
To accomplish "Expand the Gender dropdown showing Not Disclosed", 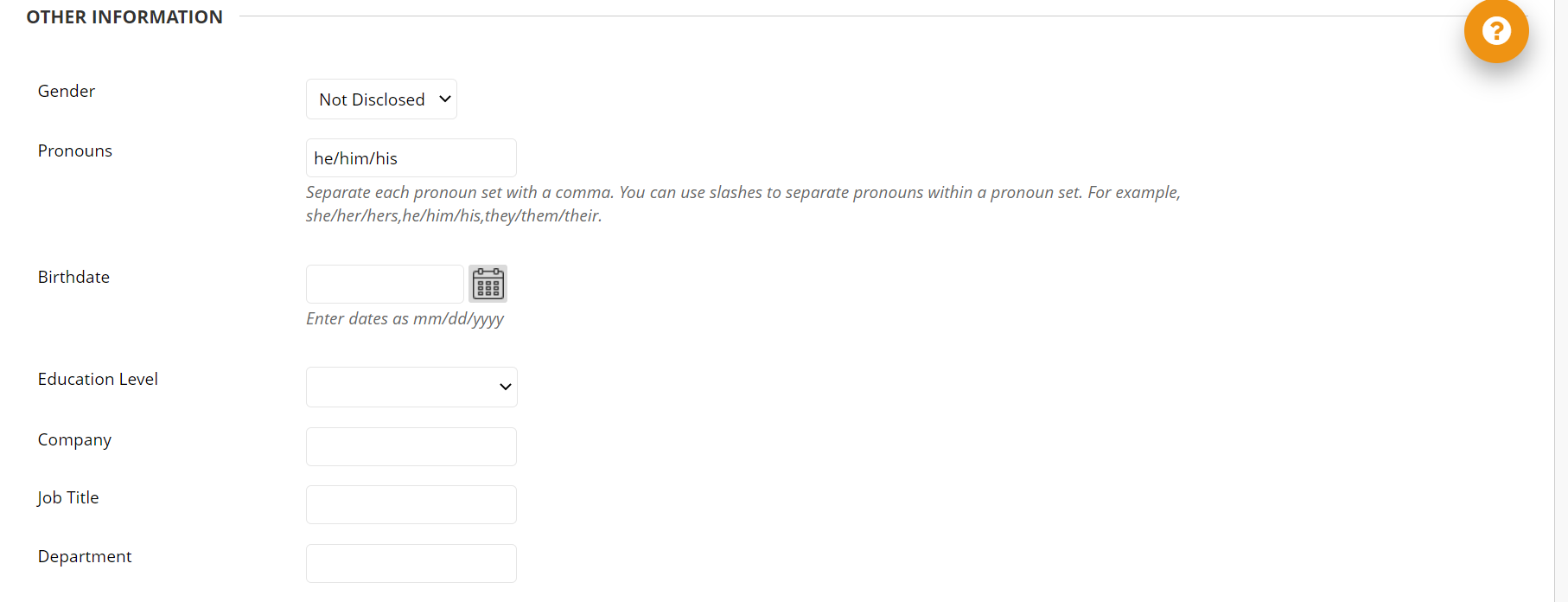I will 381,99.
